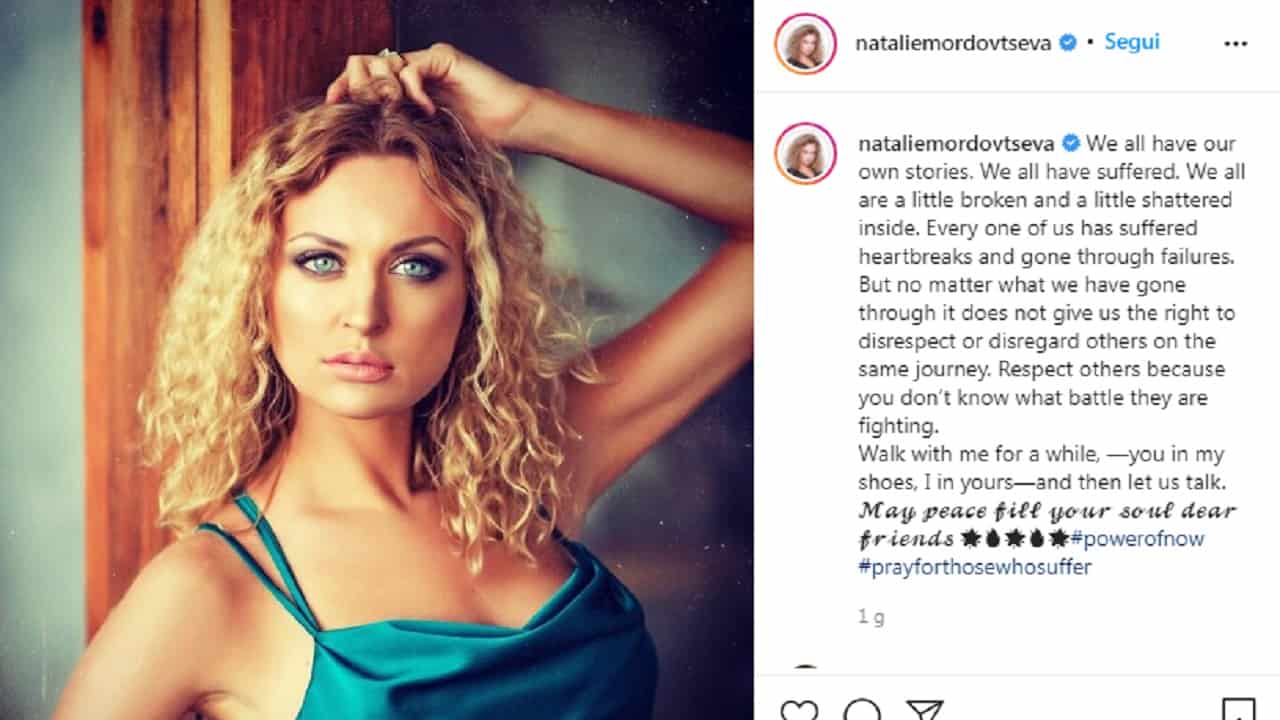The image size is (1280, 720).
Task: Open nataliemordovtseva username in the caption
Action: pos(956,144)
